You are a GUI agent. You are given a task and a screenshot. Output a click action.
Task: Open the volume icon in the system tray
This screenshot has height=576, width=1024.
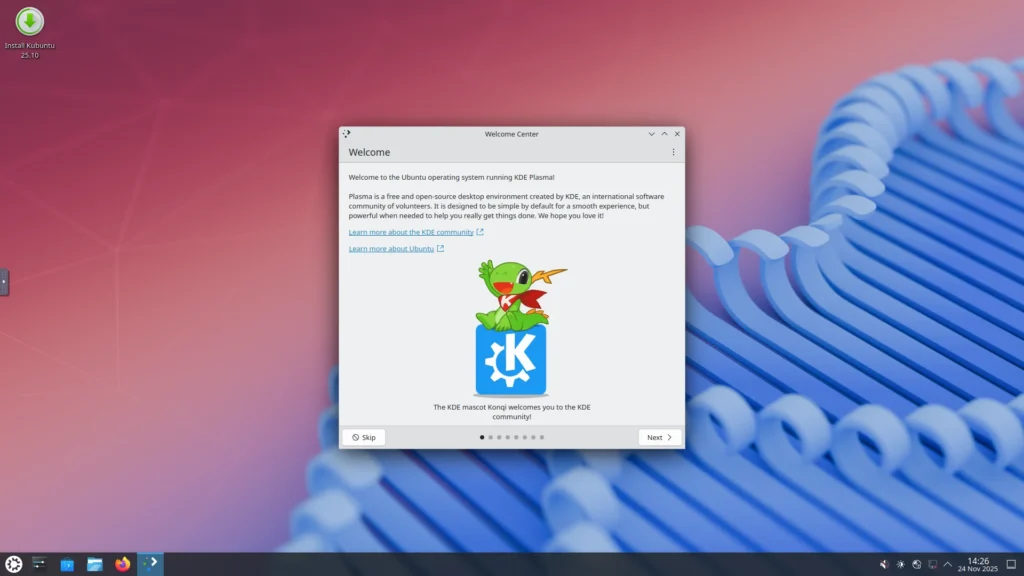pyautogui.click(x=884, y=564)
